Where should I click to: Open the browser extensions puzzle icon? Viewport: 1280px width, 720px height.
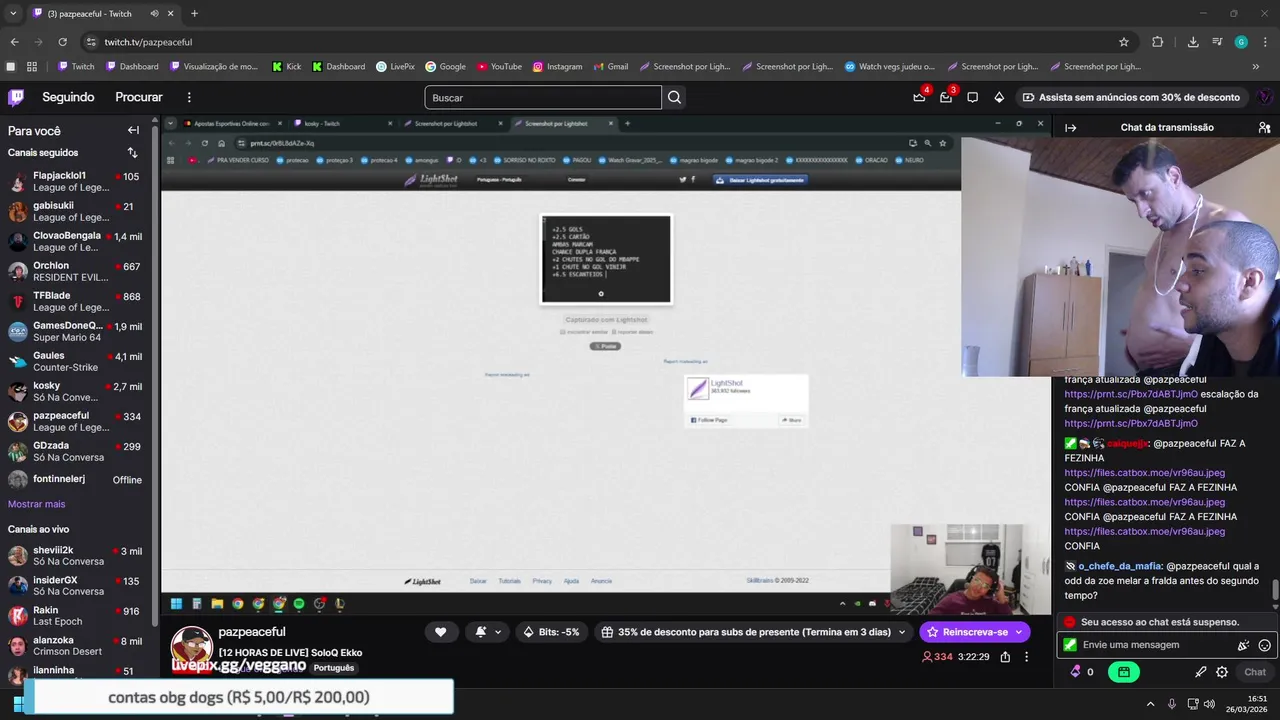coord(1157,42)
